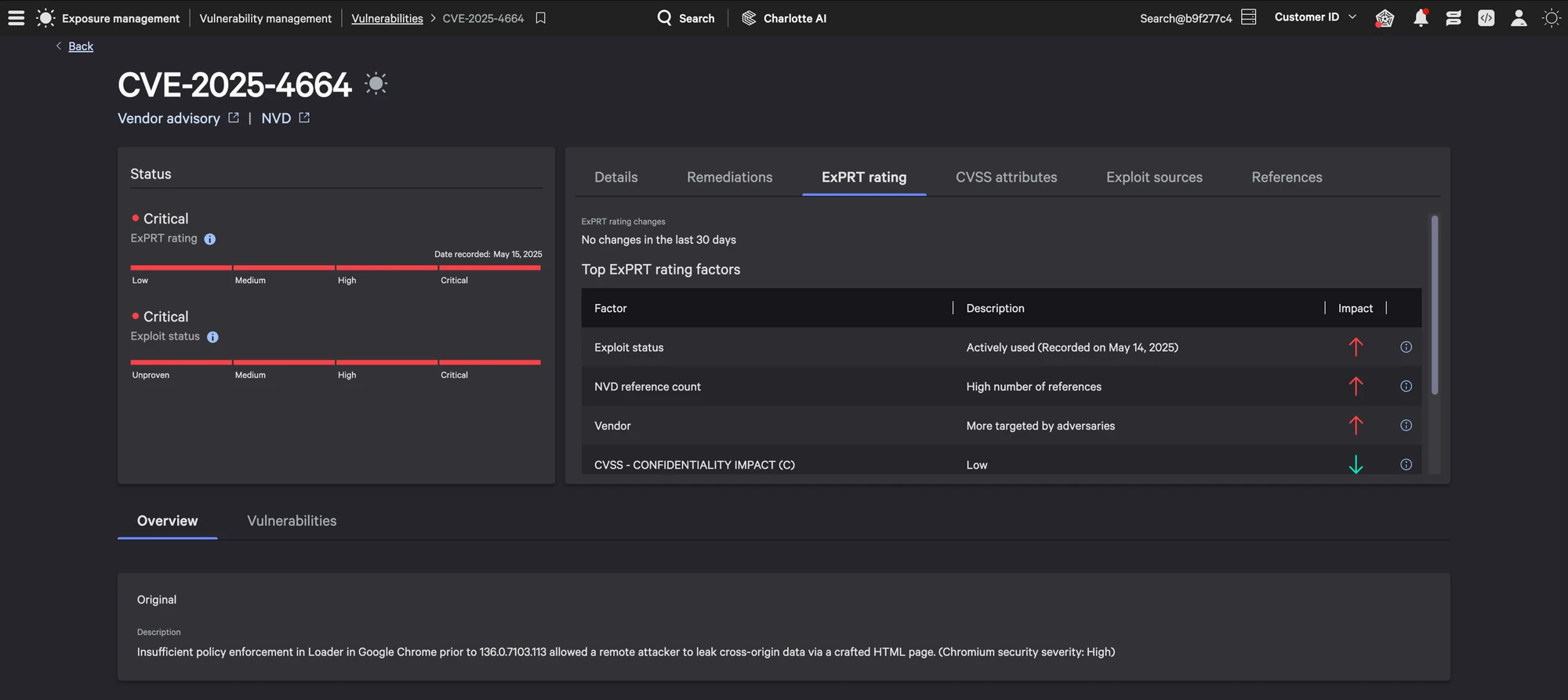
Task: Click 'More targeted by adversaries' description
Action: [1040, 426]
